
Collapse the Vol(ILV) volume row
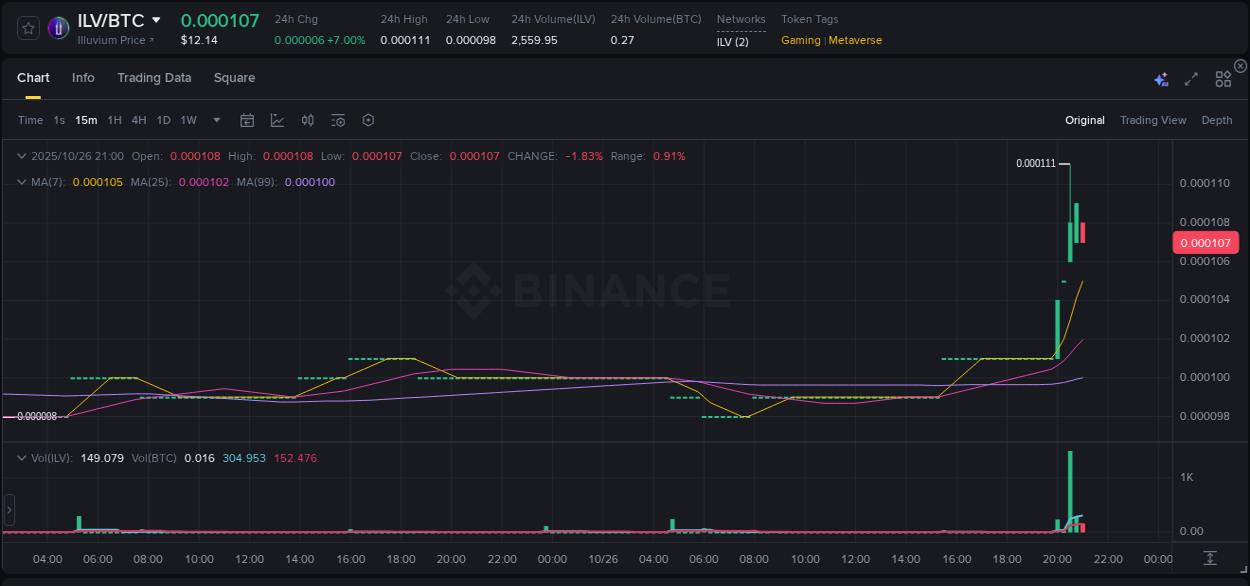point(20,458)
